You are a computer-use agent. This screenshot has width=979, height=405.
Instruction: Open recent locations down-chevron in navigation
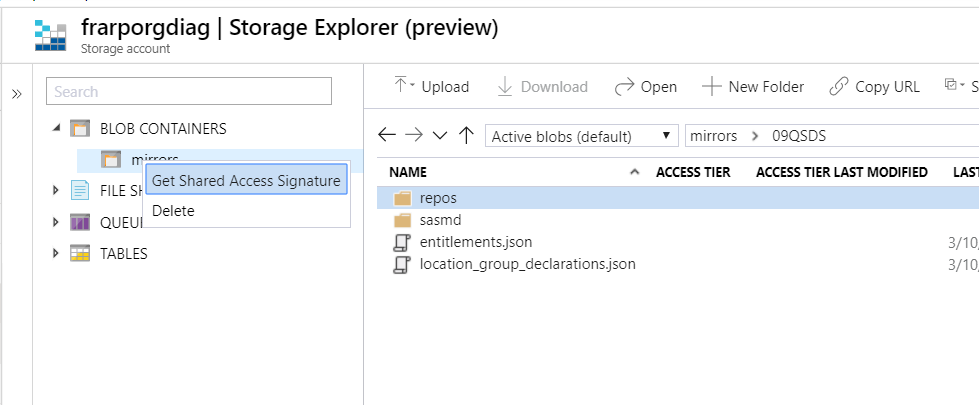tap(439, 136)
